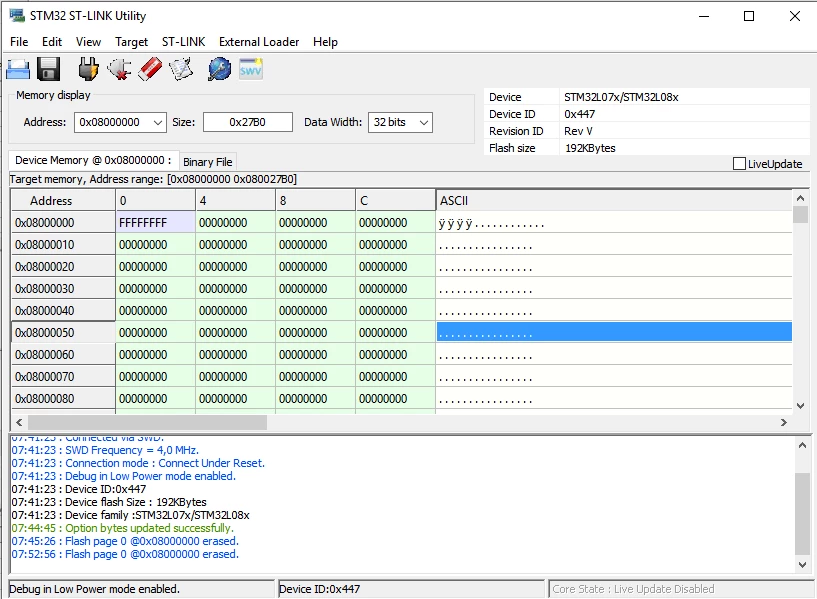Open the Data Width dropdown
This screenshot has height=599, width=817.
point(424,122)
